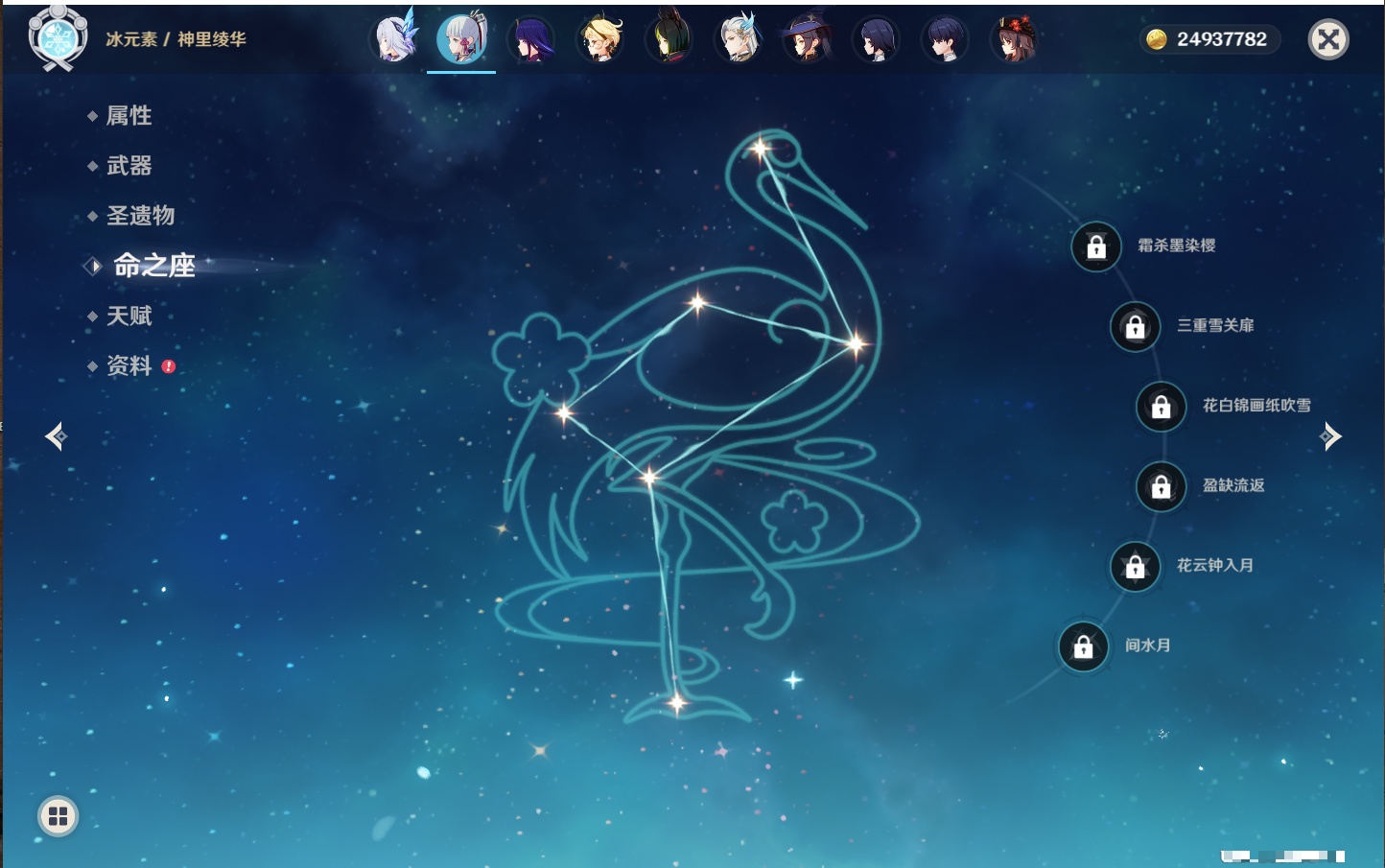Click the lock icon beside 霜杀墨染樱
The height and width of the screenshot is (868, 1385).
click(1096, 247)
